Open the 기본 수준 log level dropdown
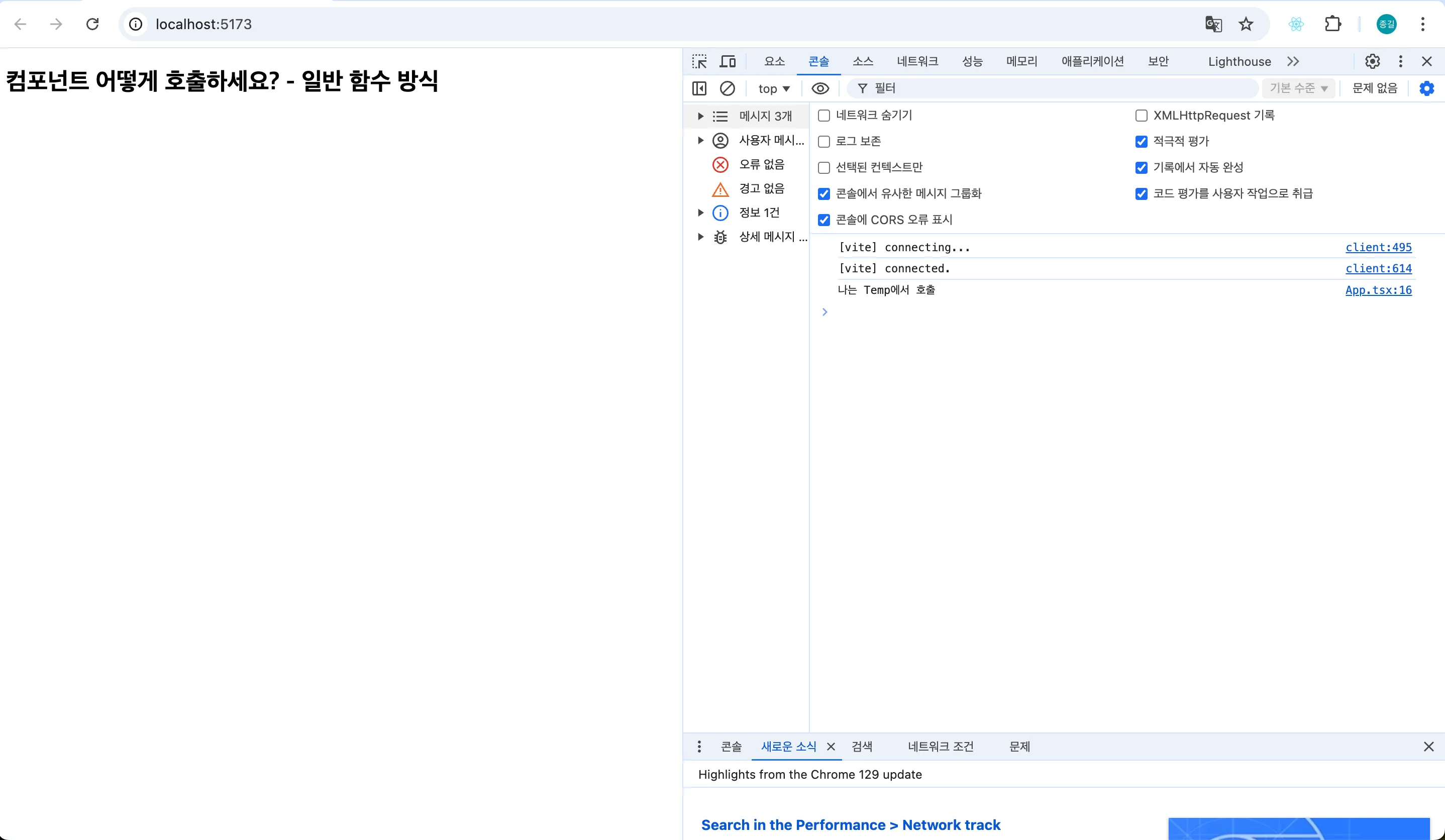The image size is (1445, 840). coord(1298,88)
